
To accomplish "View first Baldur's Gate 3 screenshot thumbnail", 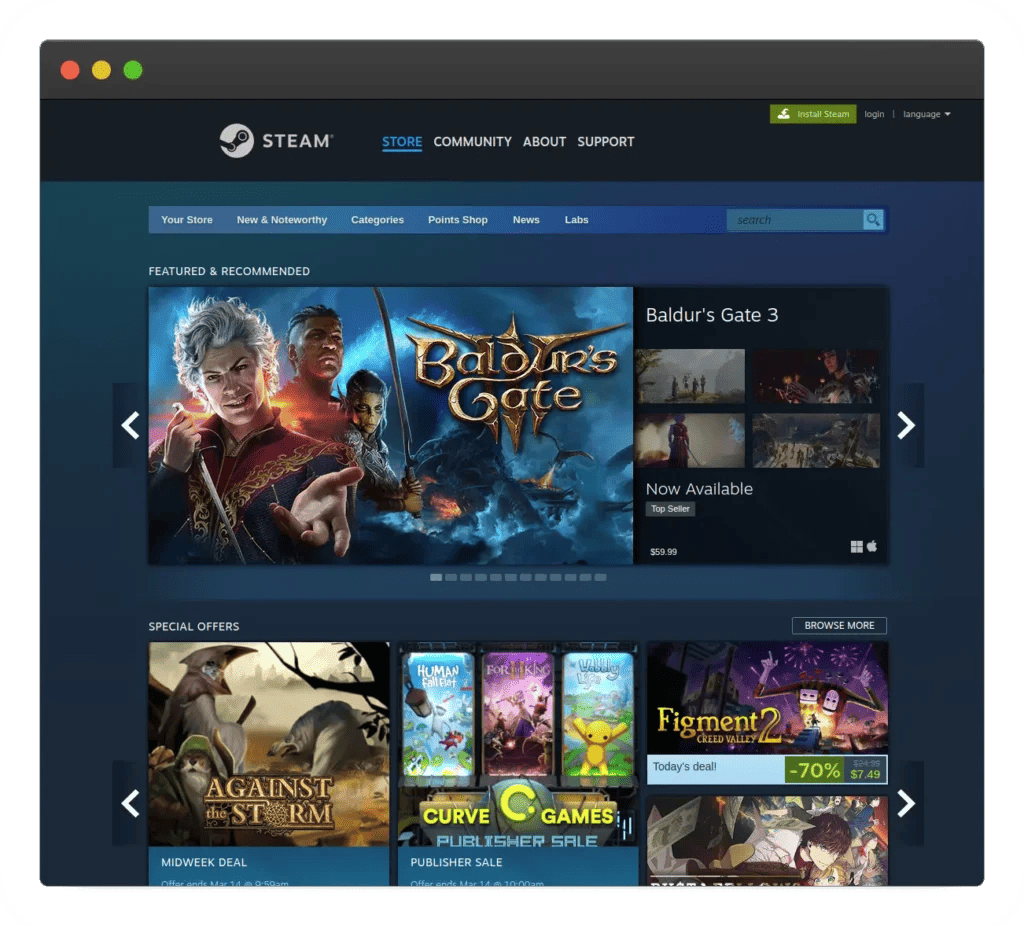I will (690, 375).
